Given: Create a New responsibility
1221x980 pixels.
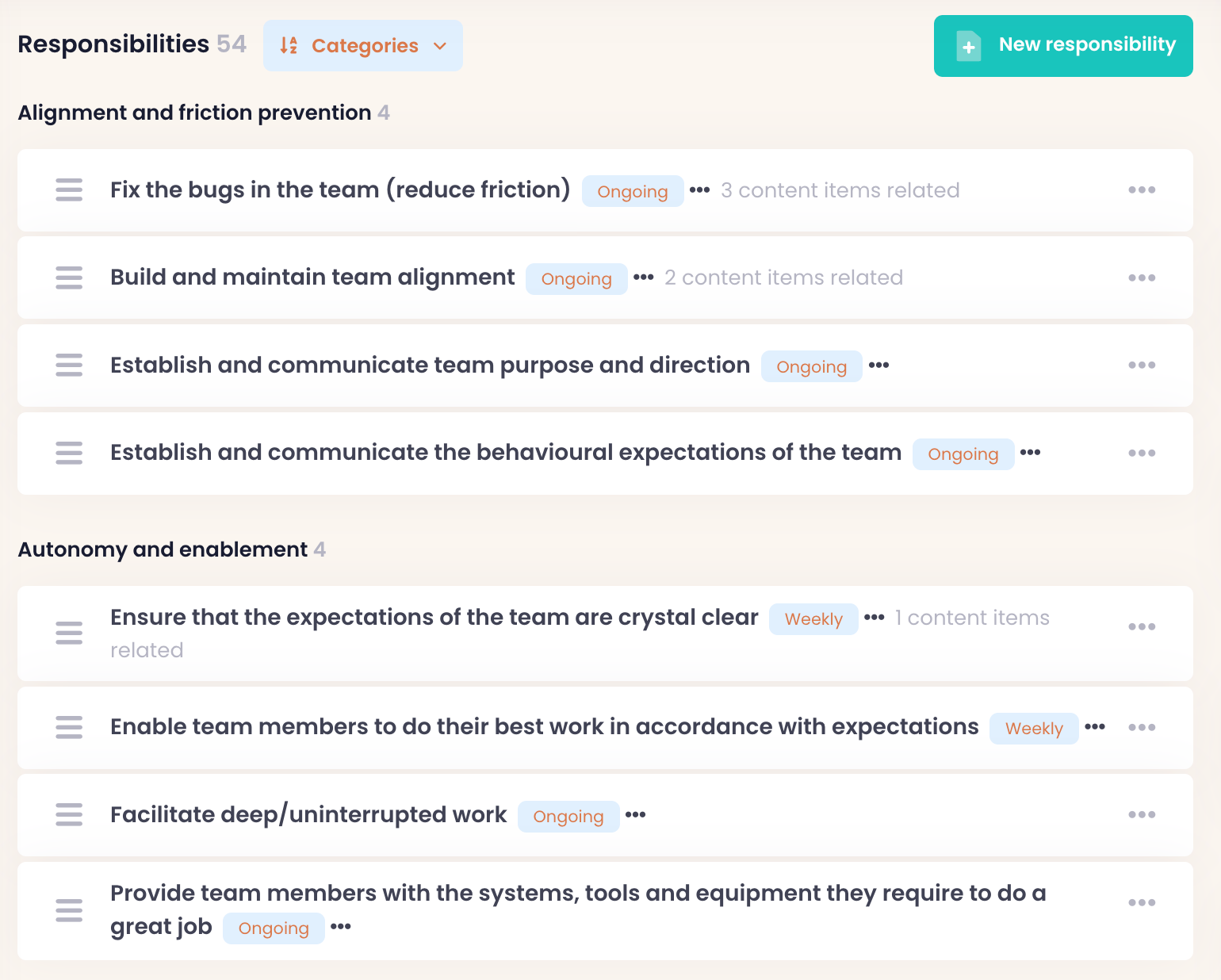Looking at the screenshot, I should [x=1062, y=46].
